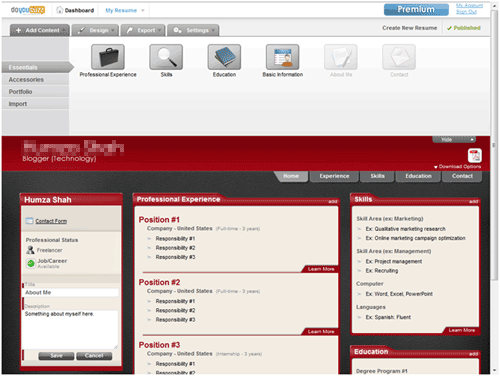Click Learn More under Position #2

pyautogui.click(x=321, y=332)
